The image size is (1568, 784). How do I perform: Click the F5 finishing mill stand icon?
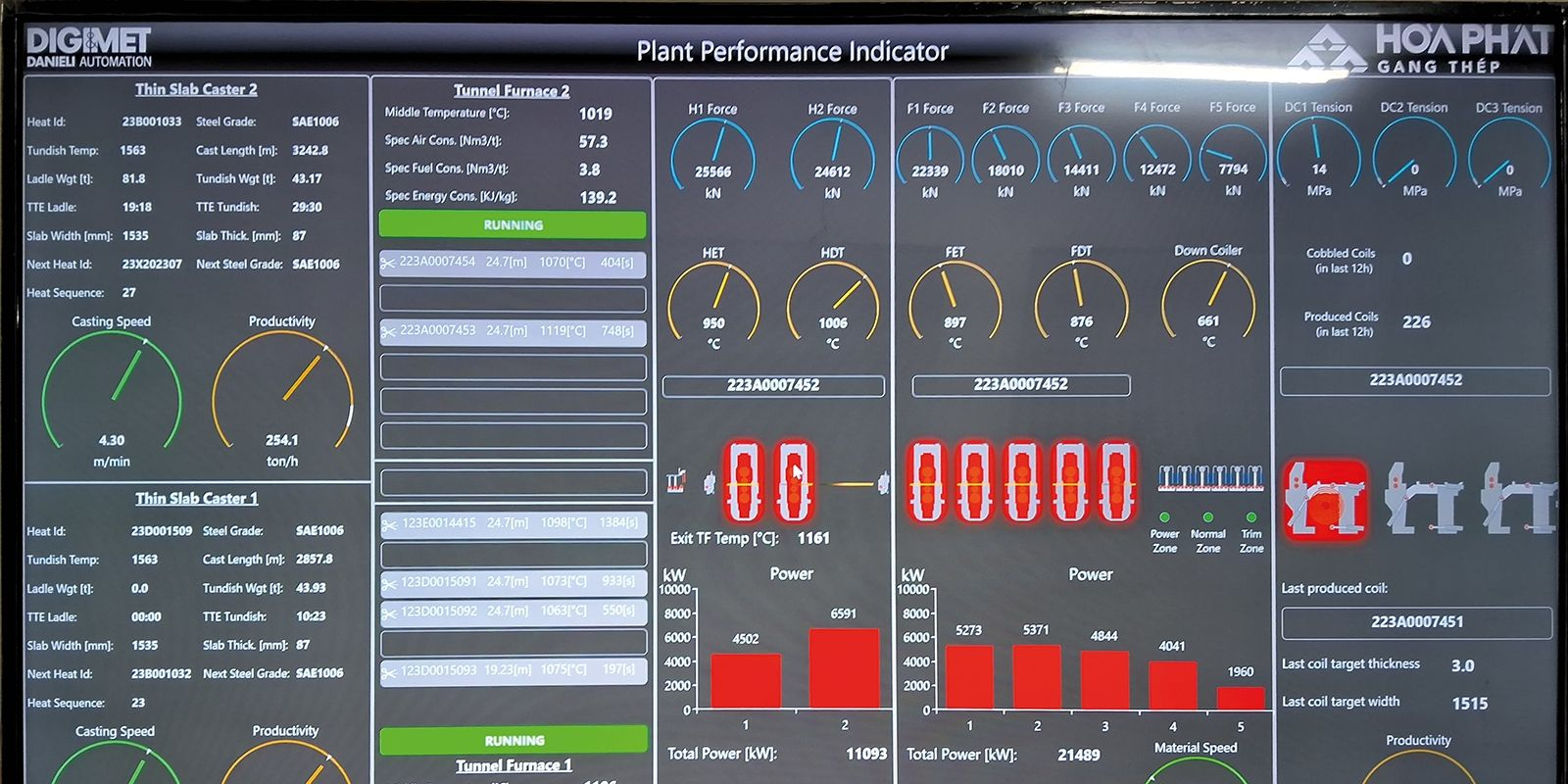click(x=1117, y=481)
